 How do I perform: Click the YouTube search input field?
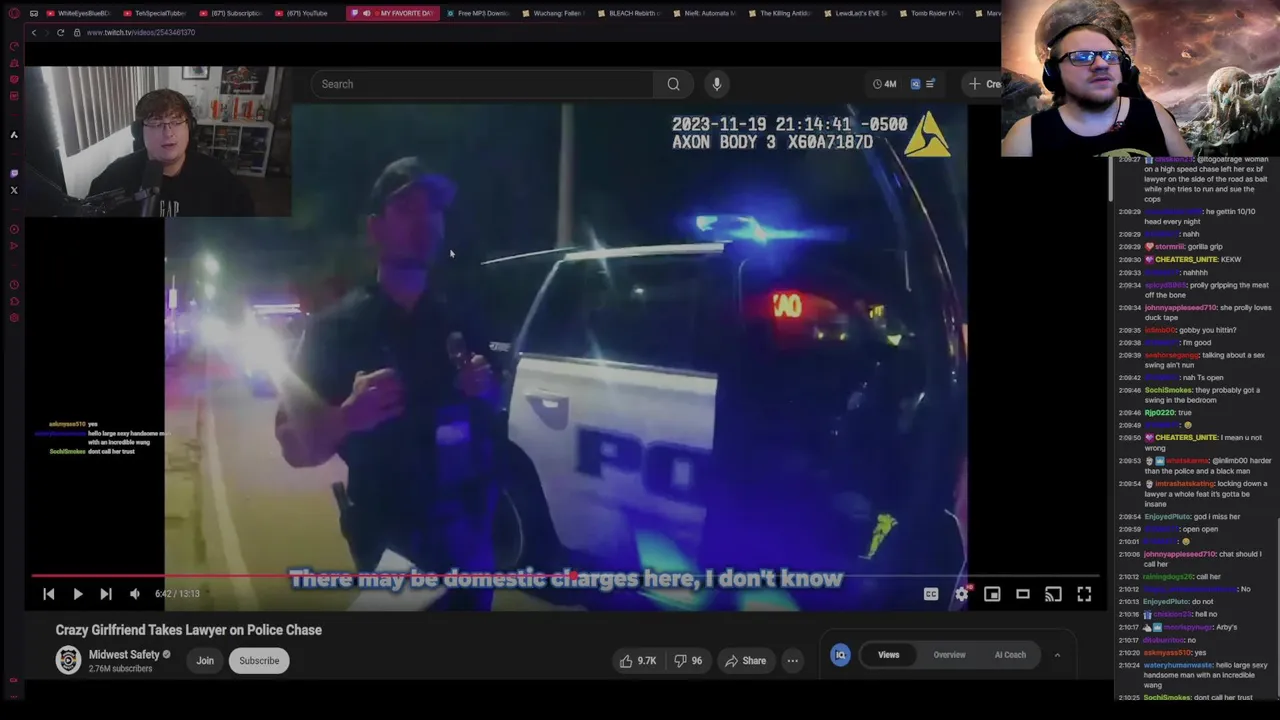[x=483, y=84]
